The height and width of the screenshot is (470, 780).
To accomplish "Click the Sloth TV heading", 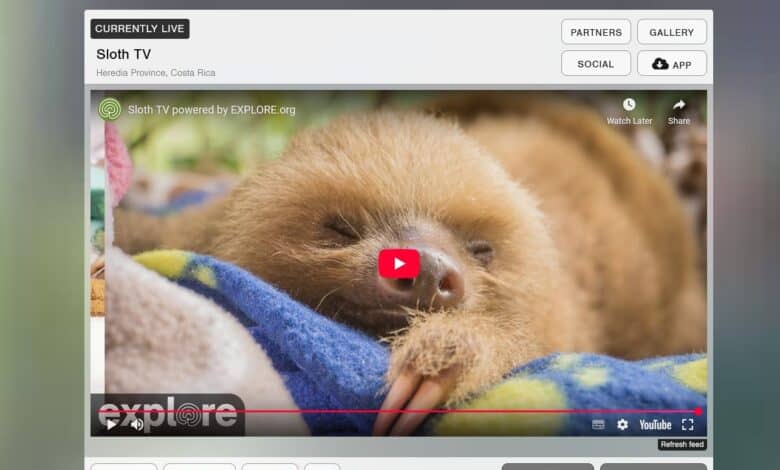I will 123,54.
